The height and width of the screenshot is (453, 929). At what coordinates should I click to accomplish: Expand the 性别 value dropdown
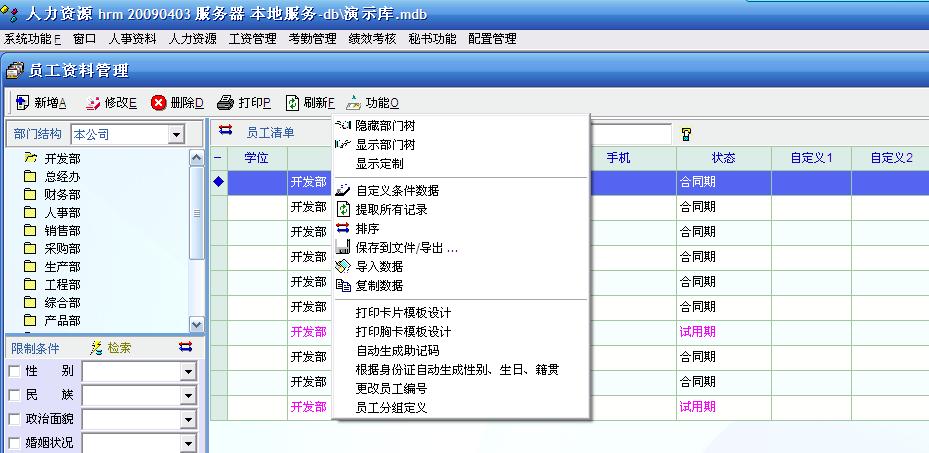188,372
